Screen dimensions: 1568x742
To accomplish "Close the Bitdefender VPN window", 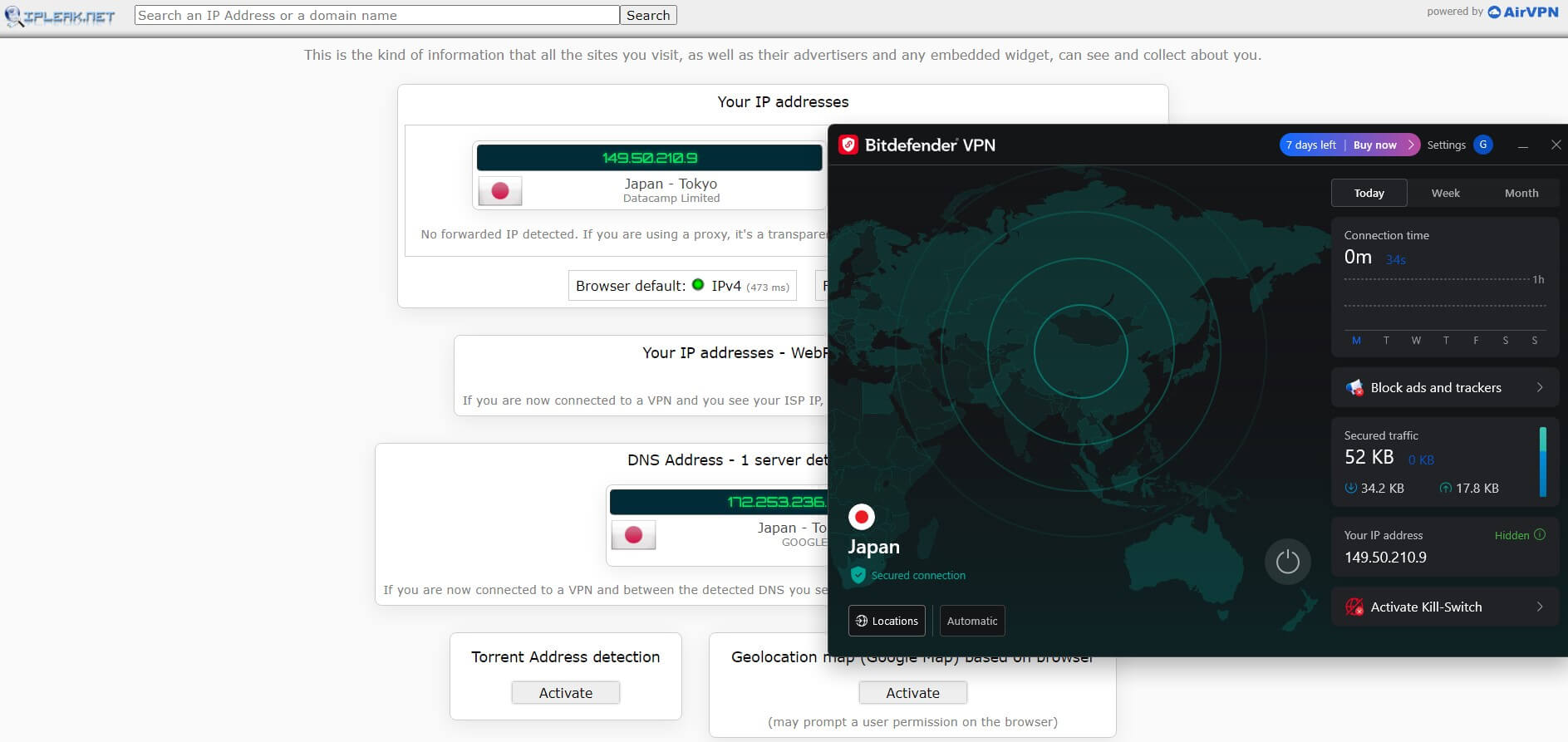I will [1556, 145].
